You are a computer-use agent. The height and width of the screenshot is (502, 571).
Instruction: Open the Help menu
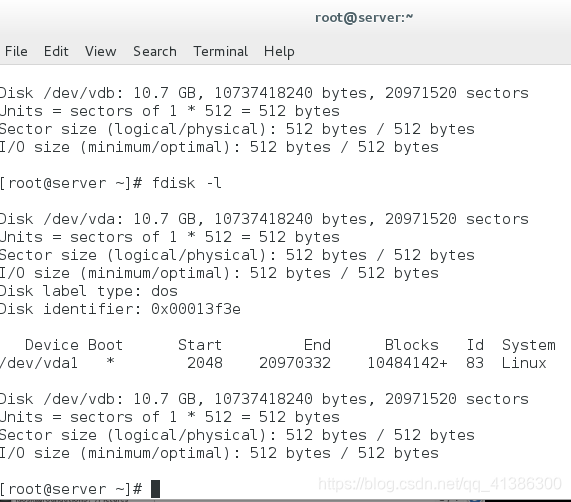pos(279,52)
